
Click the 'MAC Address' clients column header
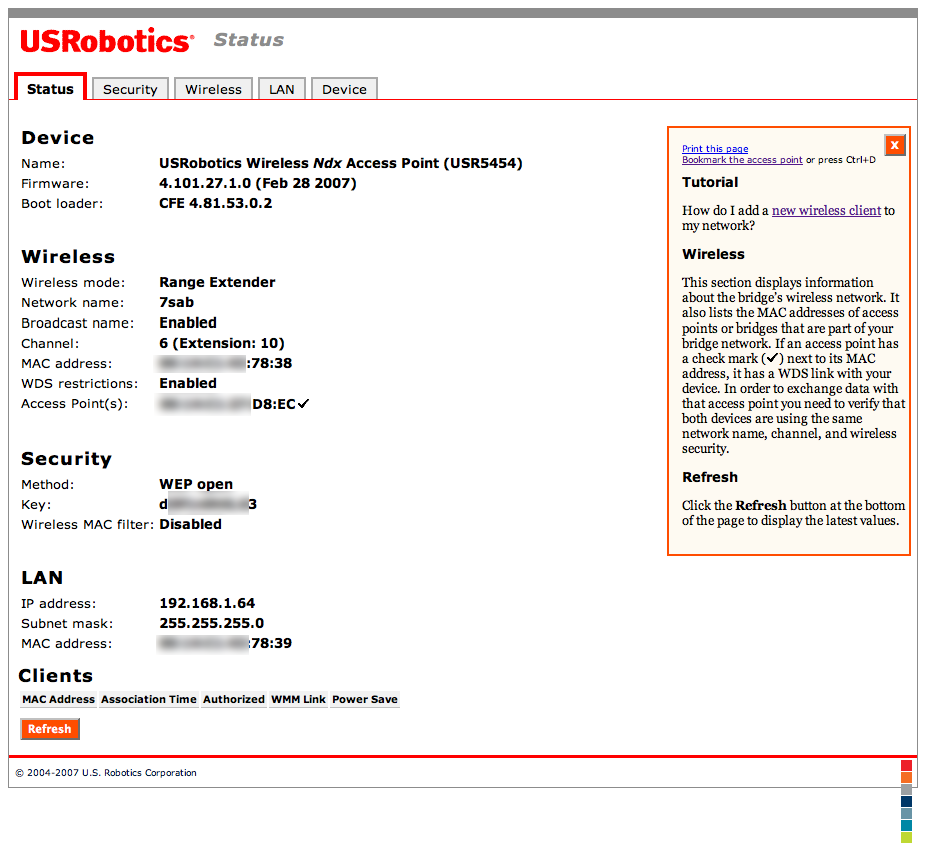point(58,699)
